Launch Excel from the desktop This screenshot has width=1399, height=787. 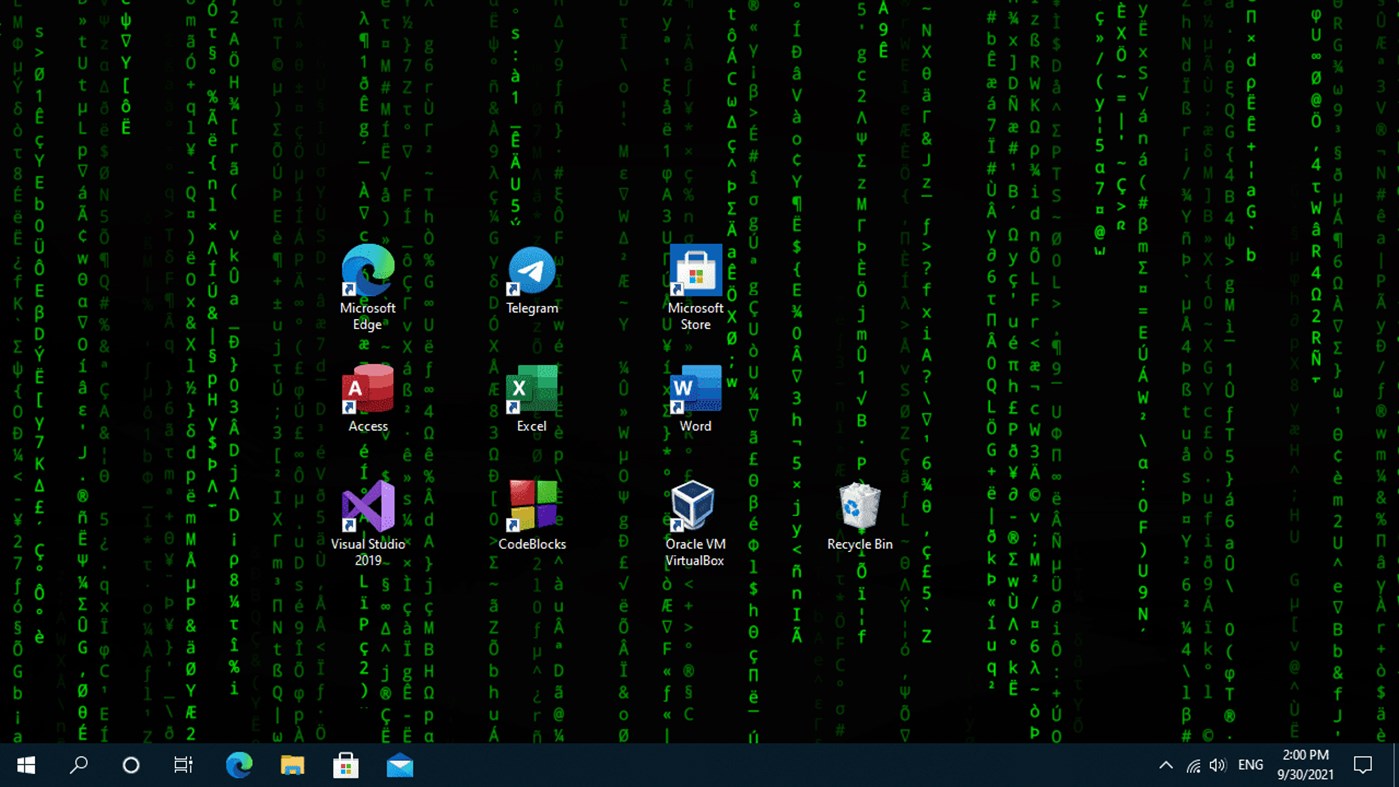[x=531, y=389]
